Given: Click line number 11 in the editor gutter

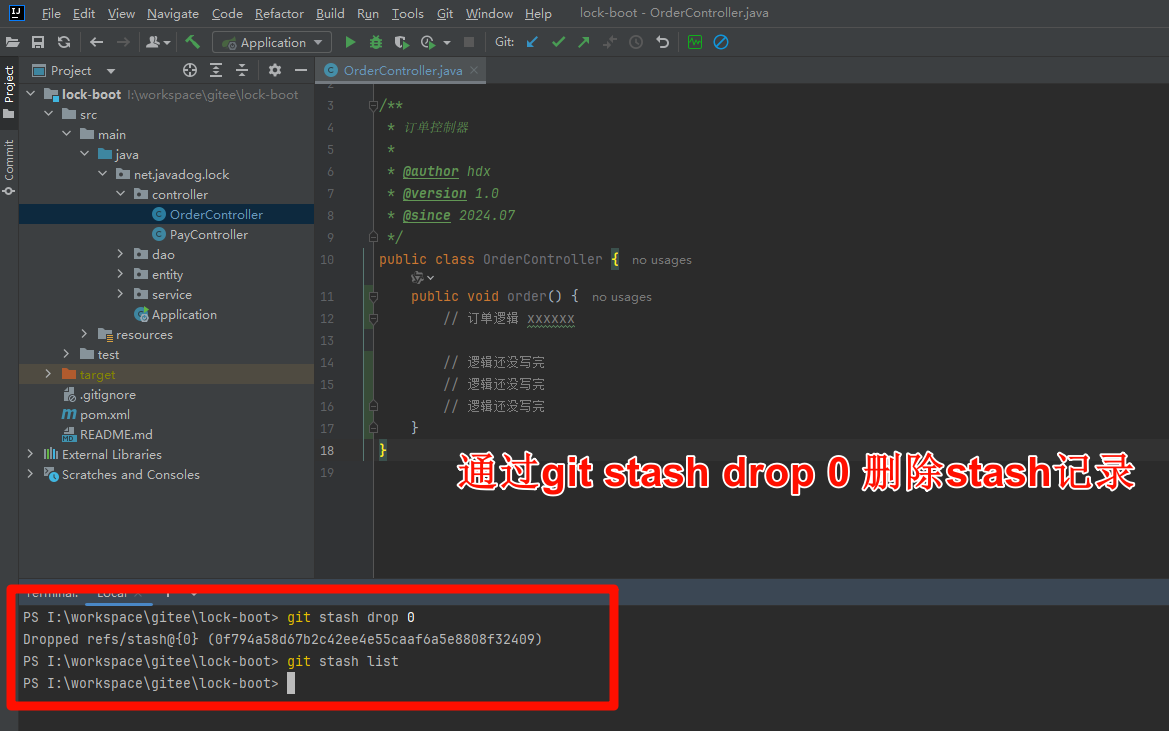Looking at the screenshot, I should click(326, 296).
